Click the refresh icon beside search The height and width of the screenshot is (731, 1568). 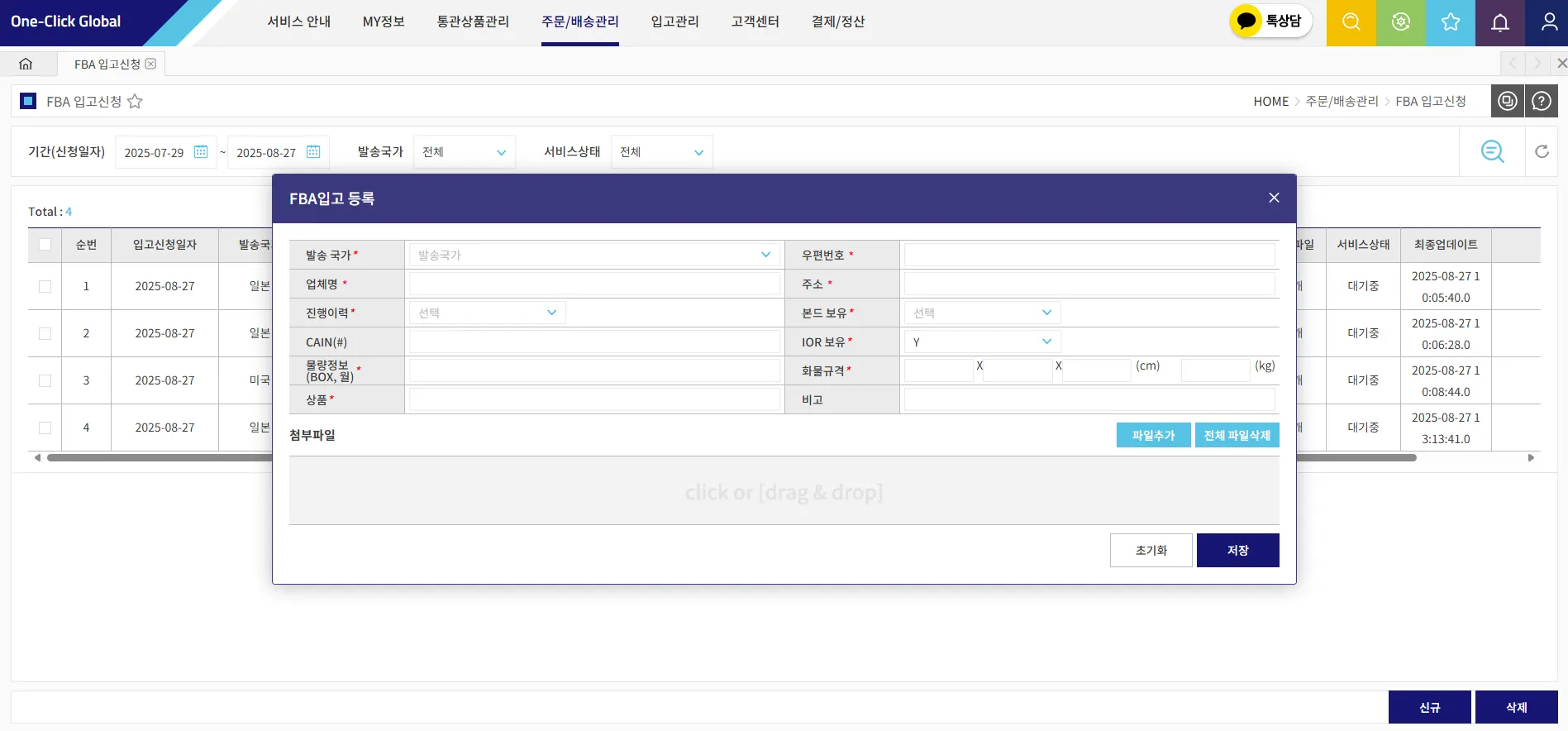(x=1542, y=151)
